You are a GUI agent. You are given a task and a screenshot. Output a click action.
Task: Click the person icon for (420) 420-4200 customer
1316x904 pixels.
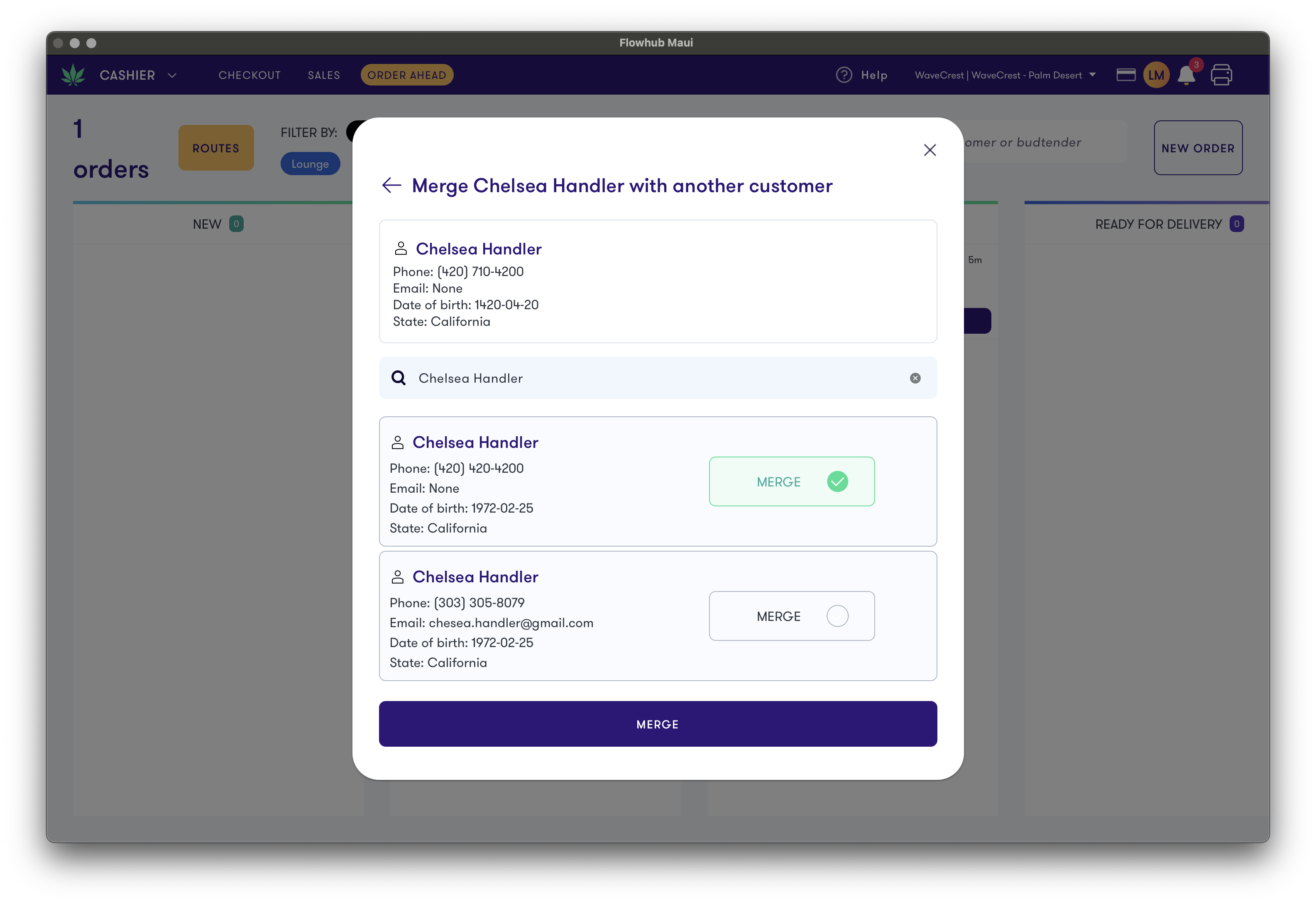pos(397,442)
